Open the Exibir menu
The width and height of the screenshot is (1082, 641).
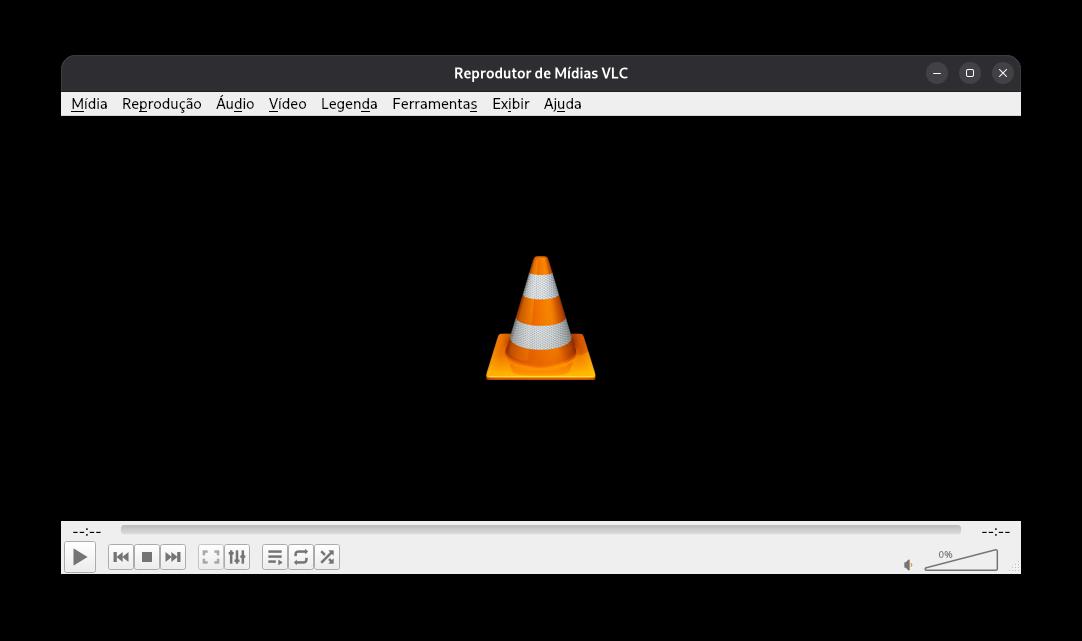pos(511,103)
